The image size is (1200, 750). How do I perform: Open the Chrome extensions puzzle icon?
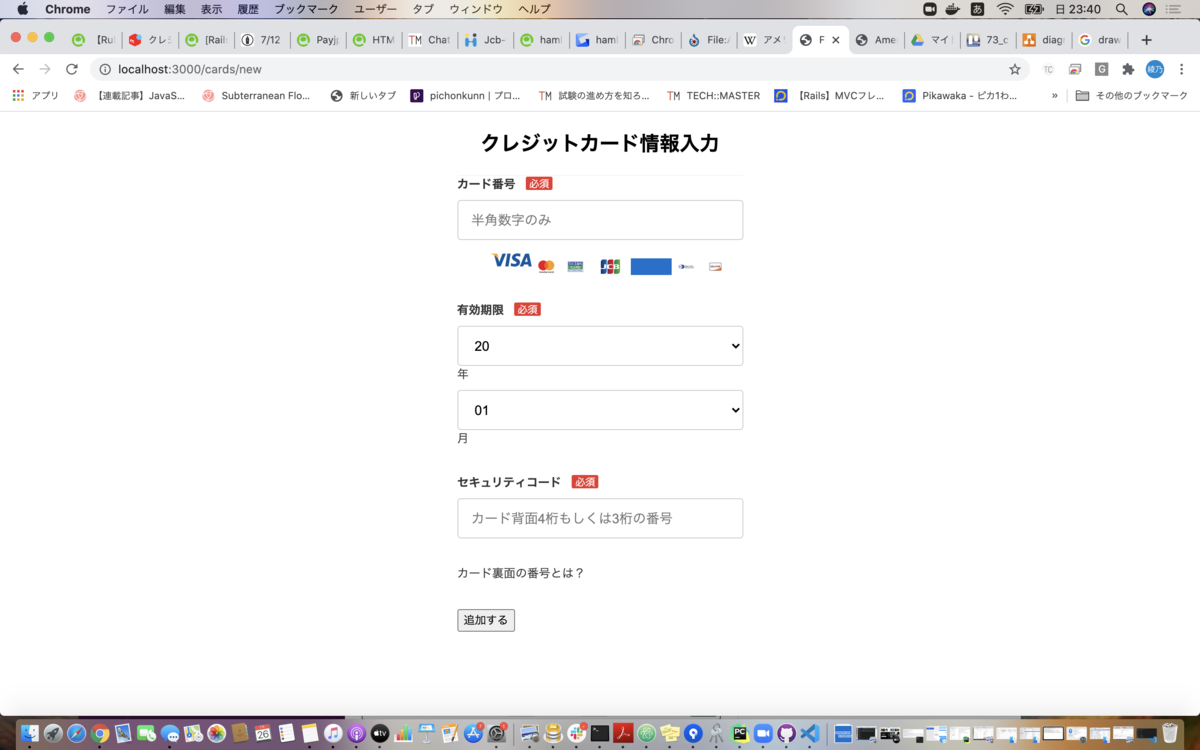point(1128,69)
